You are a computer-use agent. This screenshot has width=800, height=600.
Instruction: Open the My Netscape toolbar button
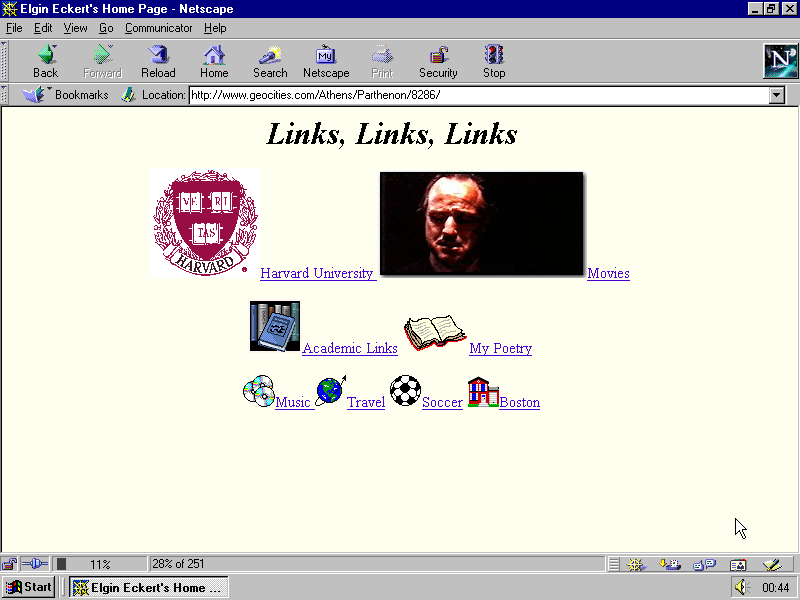click(x=326, y=62)
